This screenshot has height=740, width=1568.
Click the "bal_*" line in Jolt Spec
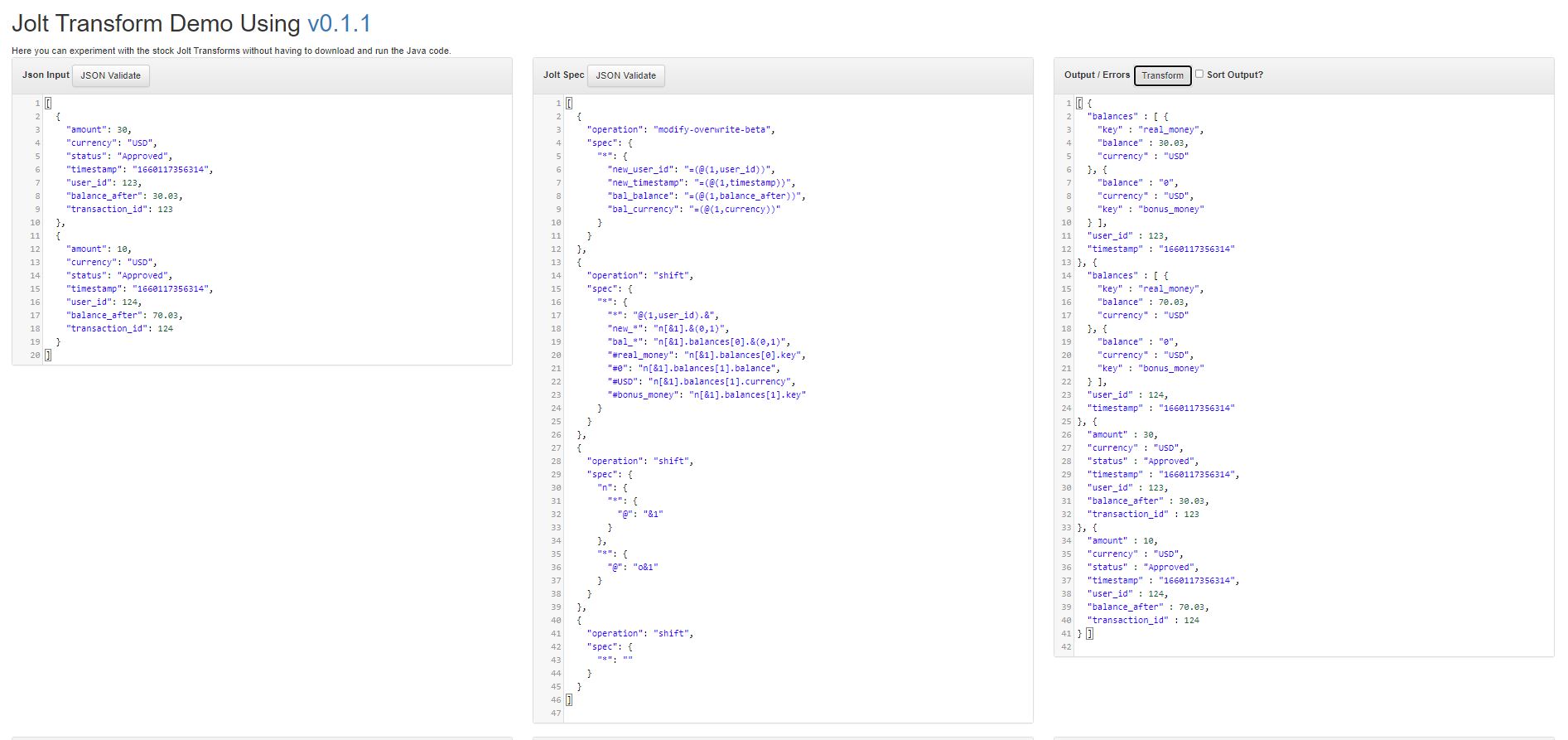tap(699, 341)
